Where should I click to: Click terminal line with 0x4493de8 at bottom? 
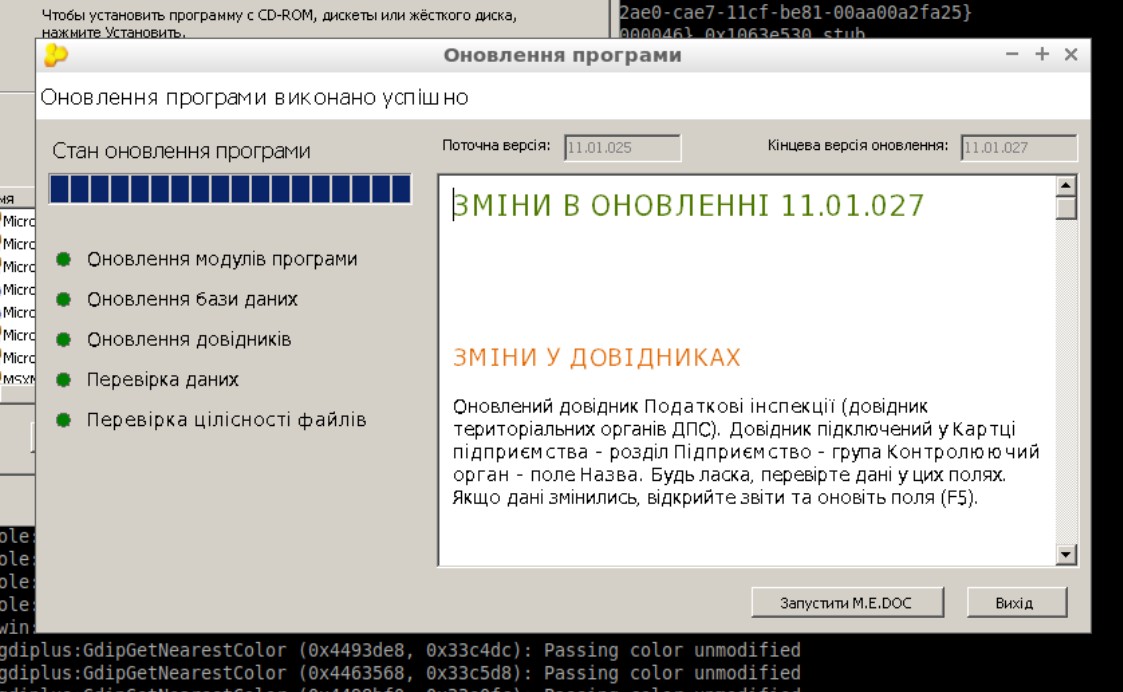coord(400,650)
